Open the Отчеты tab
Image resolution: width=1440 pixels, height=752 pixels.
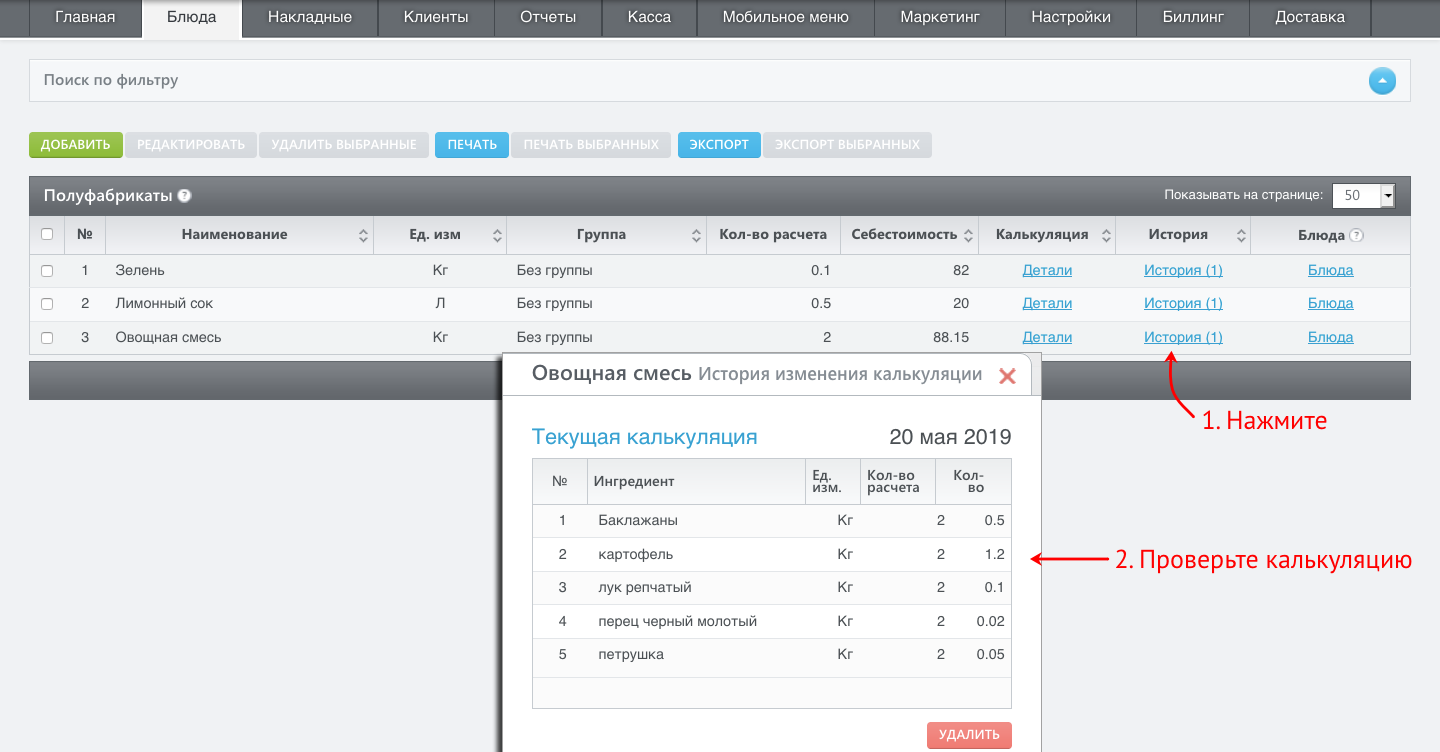548,17
